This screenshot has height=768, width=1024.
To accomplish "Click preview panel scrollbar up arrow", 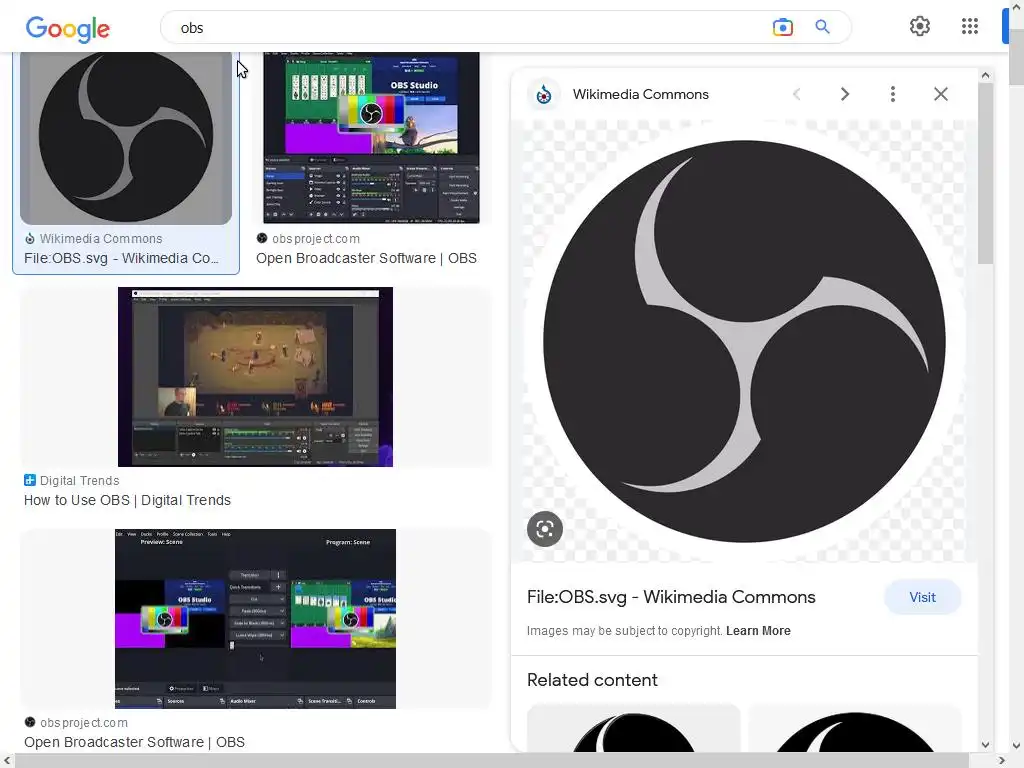I will [x=985, y=75].
